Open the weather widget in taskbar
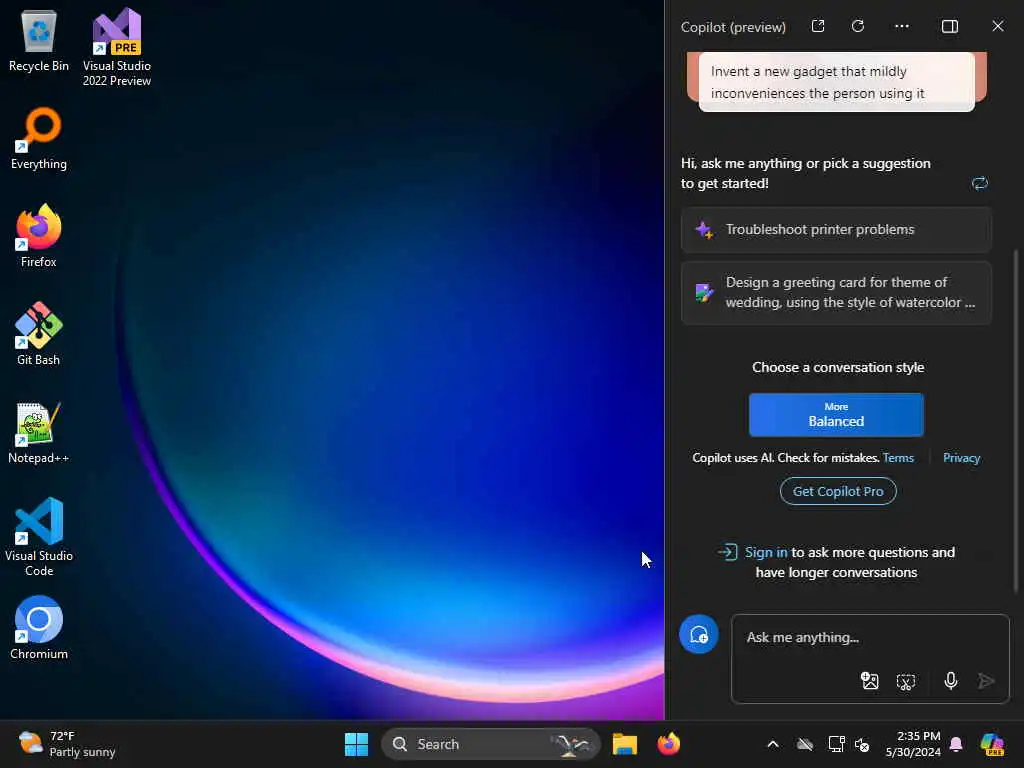 (67, 744)
